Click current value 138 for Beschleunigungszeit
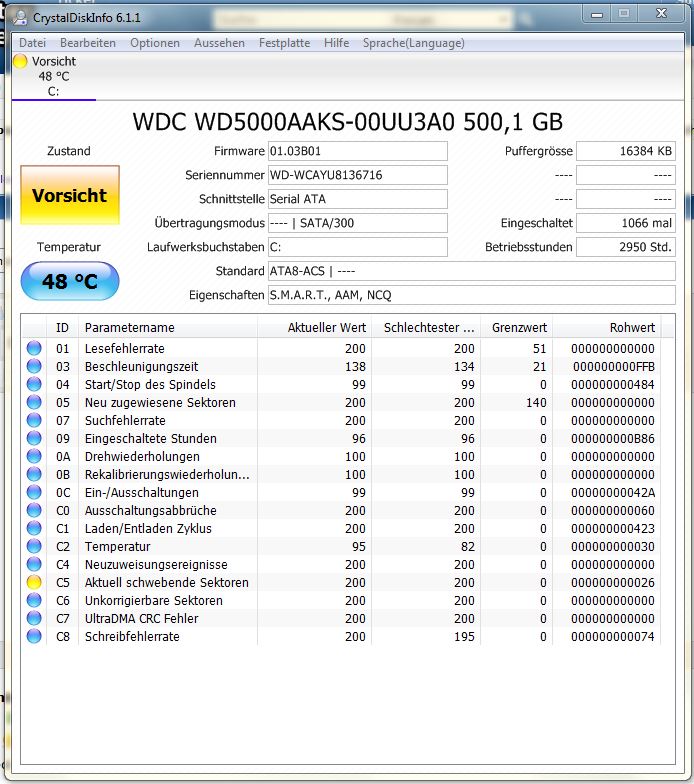 (x=356, y=366)
